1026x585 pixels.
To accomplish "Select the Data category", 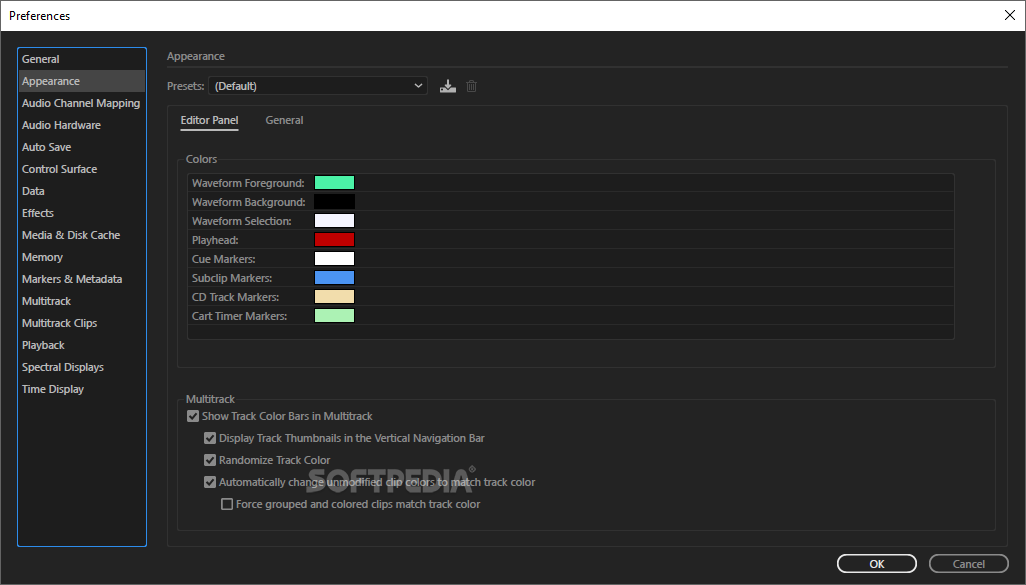I will tap(82, 191).
